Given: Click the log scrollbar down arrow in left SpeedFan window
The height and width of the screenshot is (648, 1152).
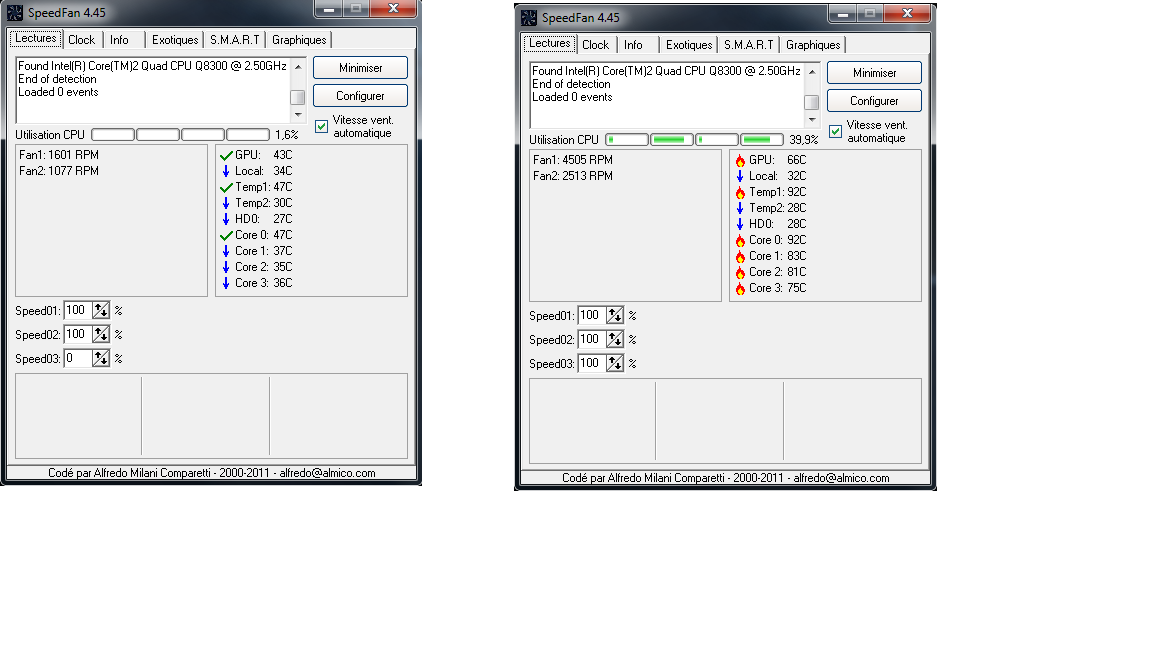Looking at the screenshot, I should (x=298, y=115).
